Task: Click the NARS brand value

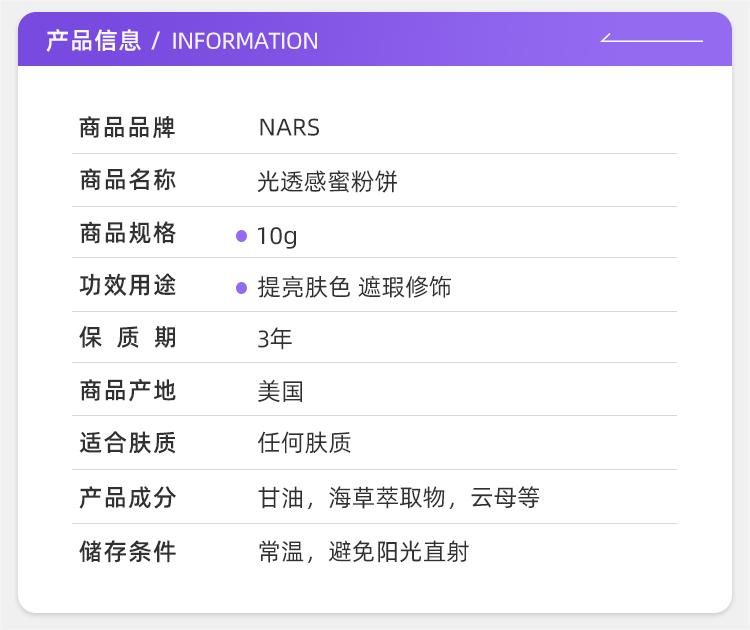Action: pyautogui.click(x=289, y=128)
